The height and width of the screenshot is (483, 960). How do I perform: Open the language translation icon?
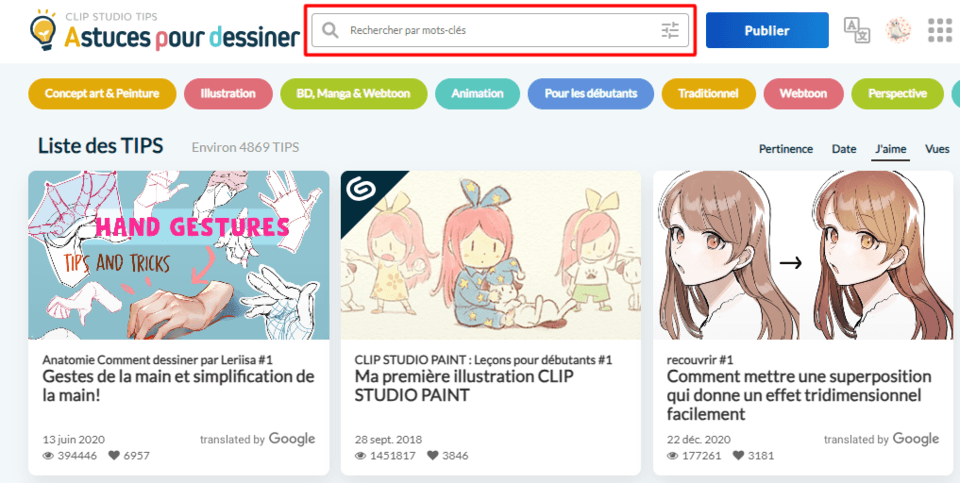857,30
